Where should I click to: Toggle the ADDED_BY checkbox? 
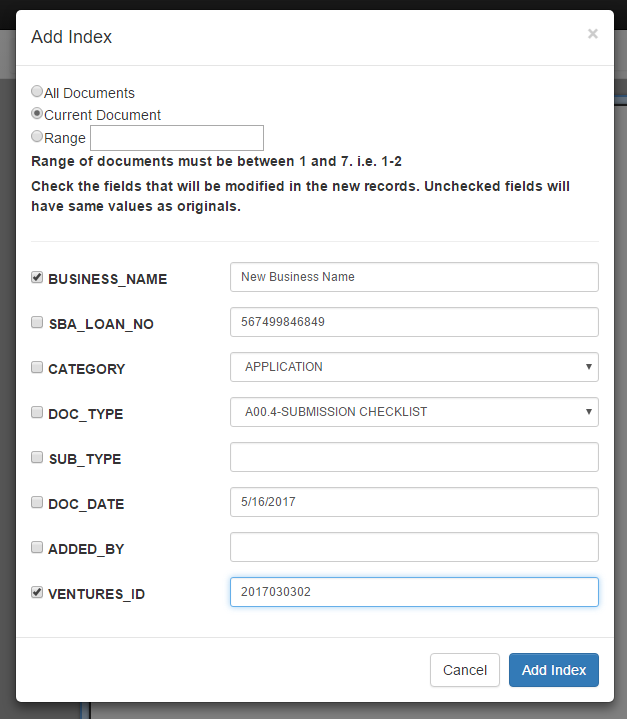click(x=37, y=547)
